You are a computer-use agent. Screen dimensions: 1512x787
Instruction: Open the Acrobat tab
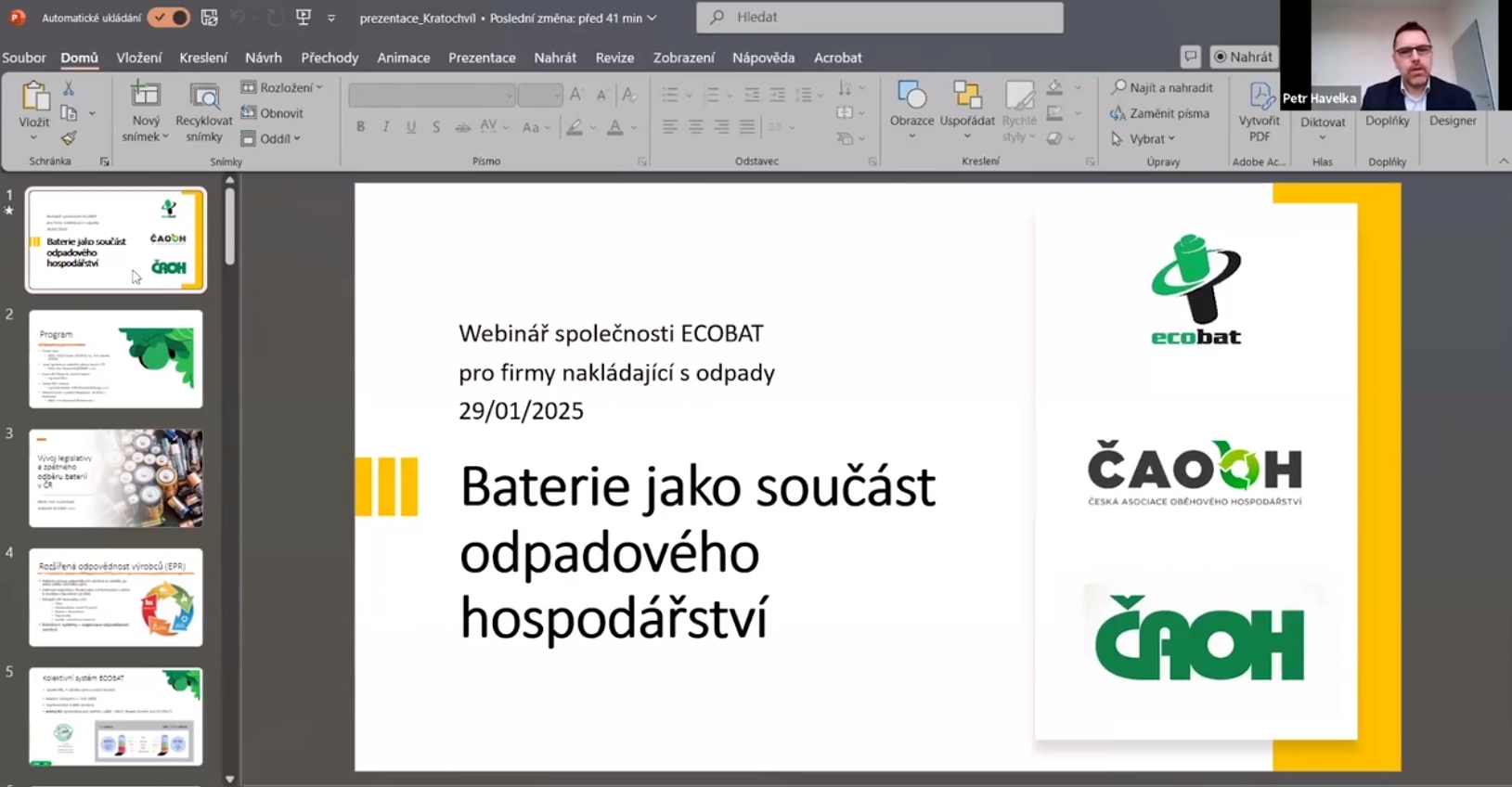[838, 58]
